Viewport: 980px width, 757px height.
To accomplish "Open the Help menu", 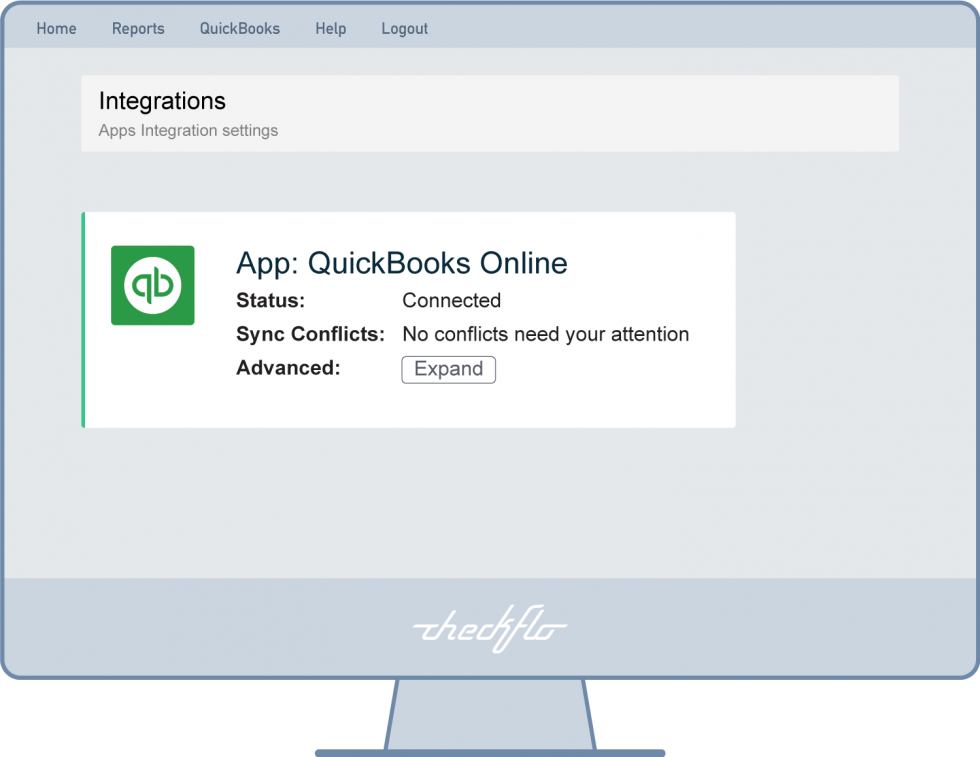I will point(330,28).
